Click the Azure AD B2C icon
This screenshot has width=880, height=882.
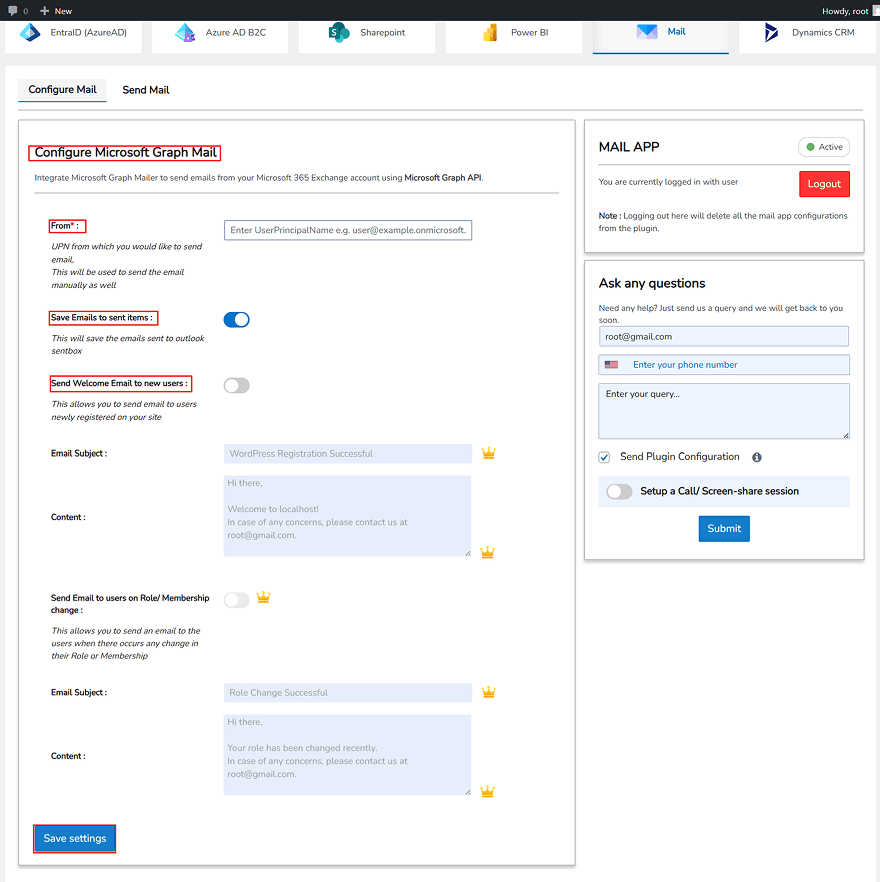click(185, 33)
